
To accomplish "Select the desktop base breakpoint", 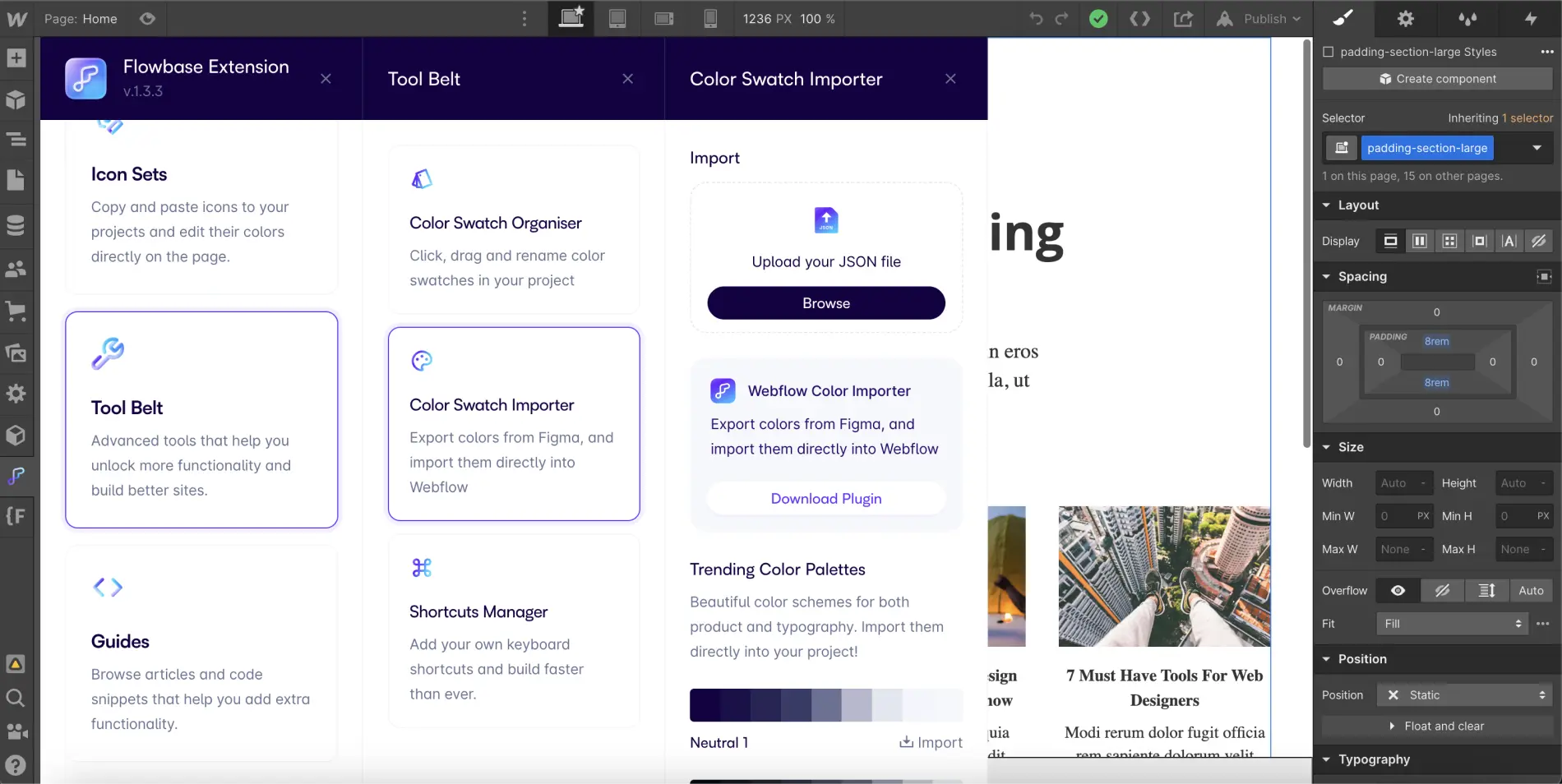I will coord(571,18).
